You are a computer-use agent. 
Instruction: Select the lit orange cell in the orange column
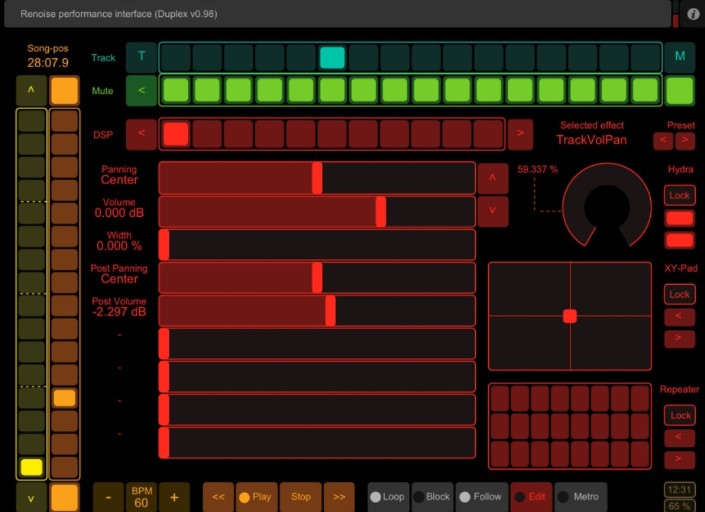(x=64, y=398)
